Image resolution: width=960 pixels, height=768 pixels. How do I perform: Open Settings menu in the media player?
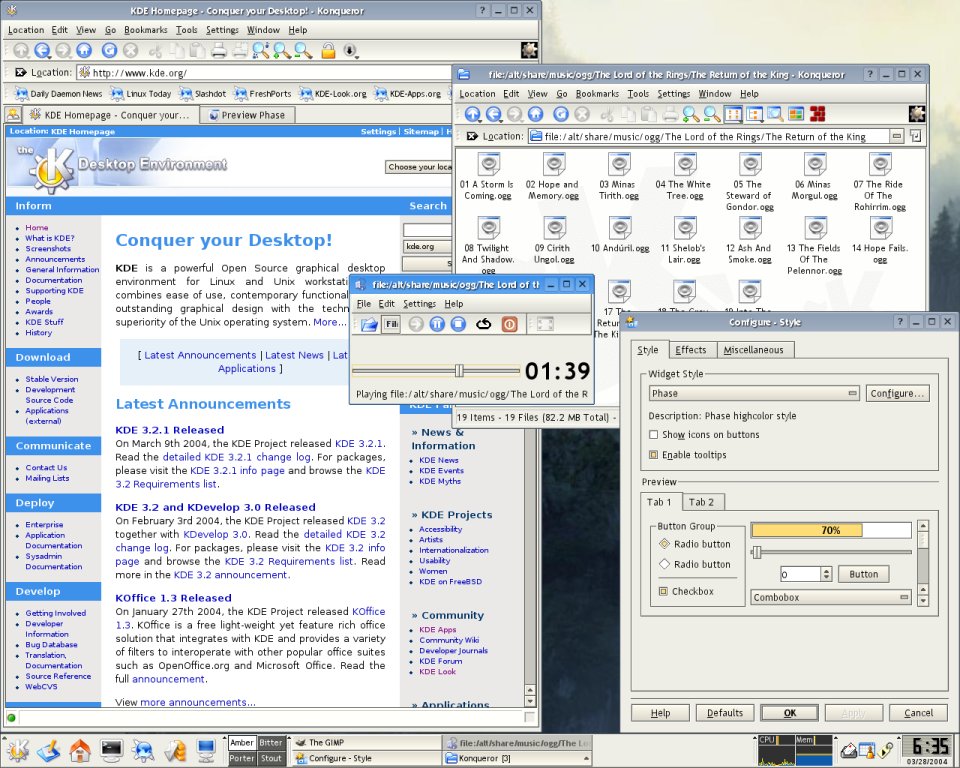(419, 304)
